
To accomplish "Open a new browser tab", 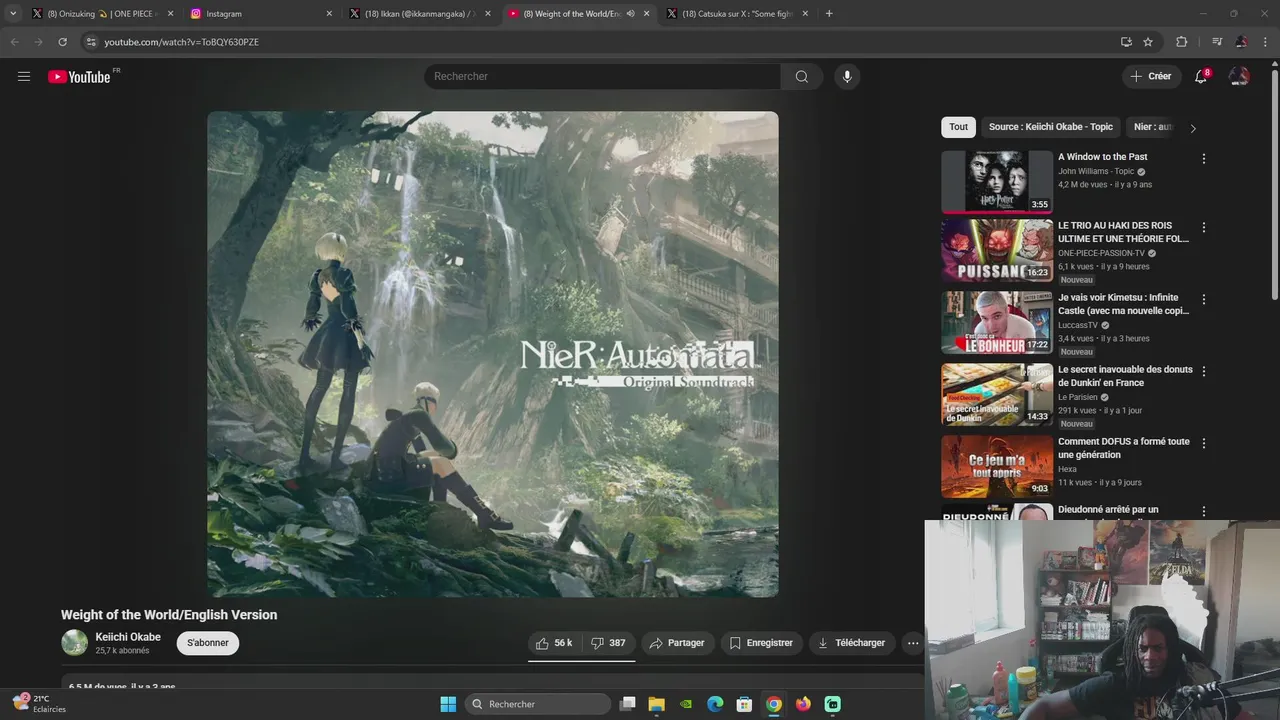I will (829, 14).
